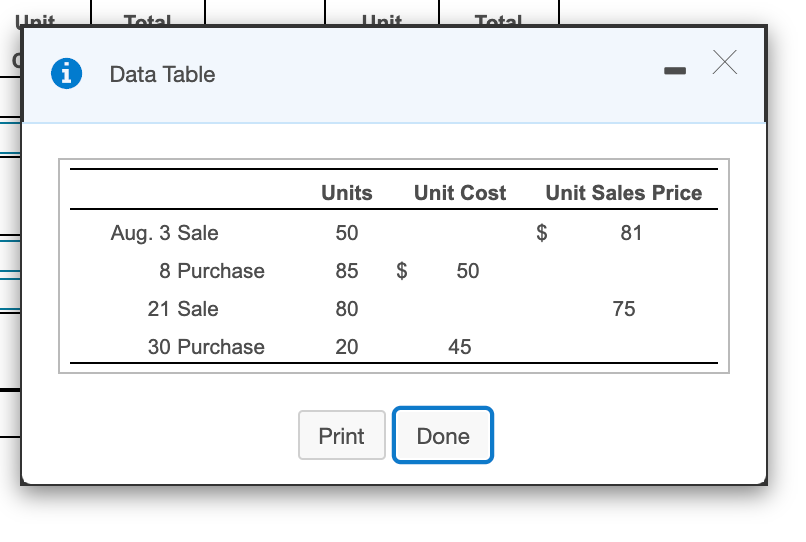Click the 'Aug. 3 Sale' row label

(164, 233)
